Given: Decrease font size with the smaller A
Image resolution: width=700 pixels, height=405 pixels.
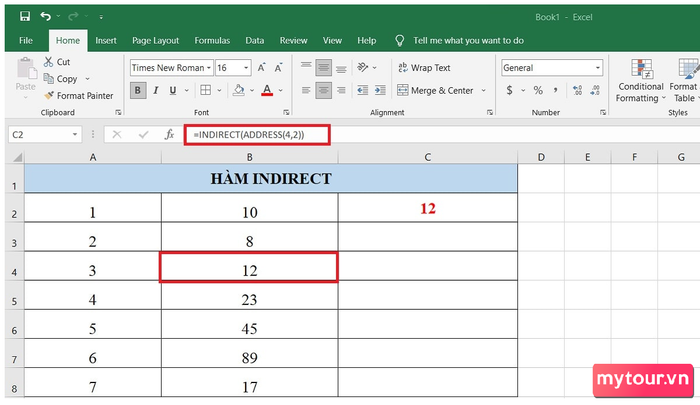Looking at the screenshot, I should (279, 68).
